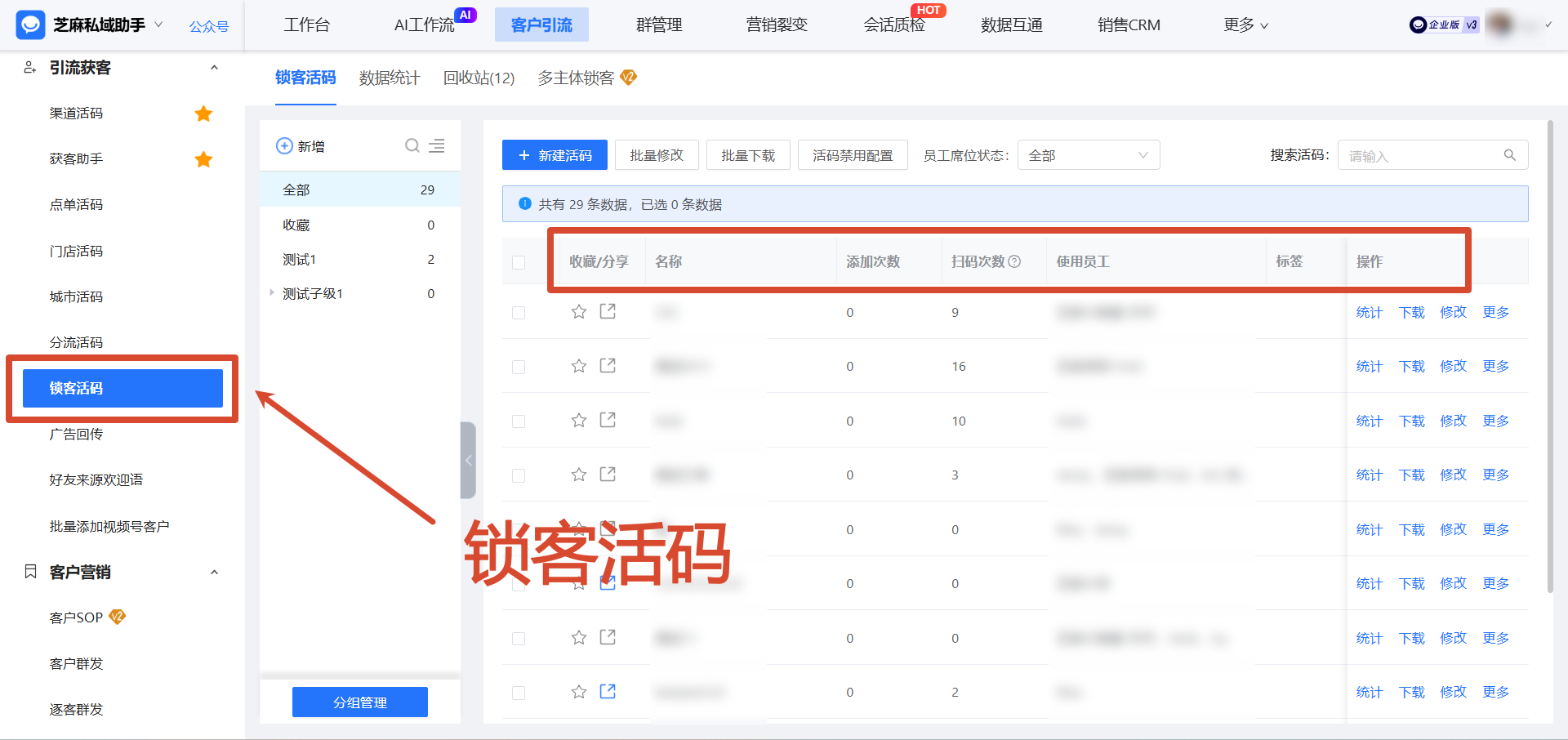The width and height of the screenshot is (1568, 740).
Task: Open the AI工作流 top menu
Action: [x=424, y=25]
